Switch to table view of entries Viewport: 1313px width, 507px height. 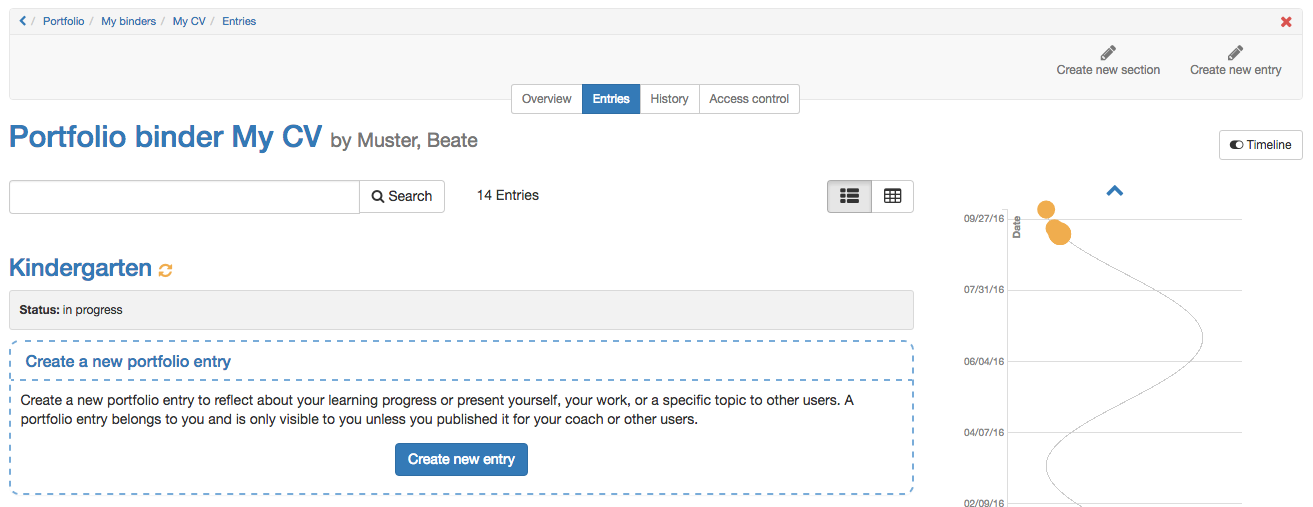click(x=892, y=197)
